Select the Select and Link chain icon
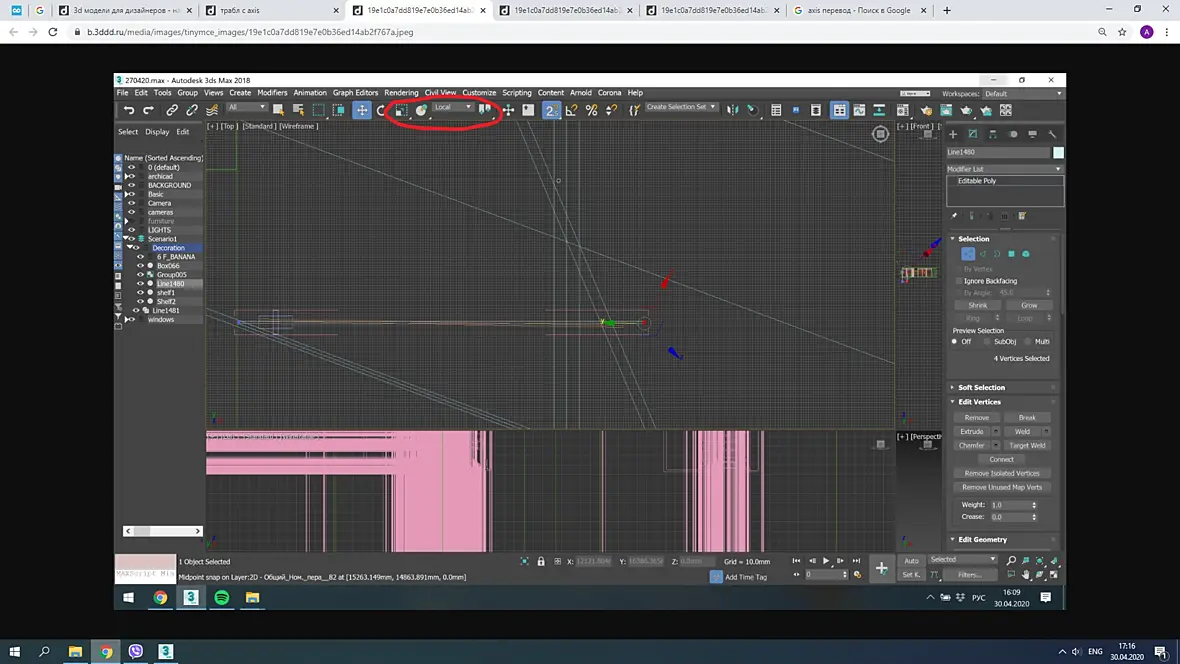This screenshot has height=664, width=1180. [x=172, y=111]
